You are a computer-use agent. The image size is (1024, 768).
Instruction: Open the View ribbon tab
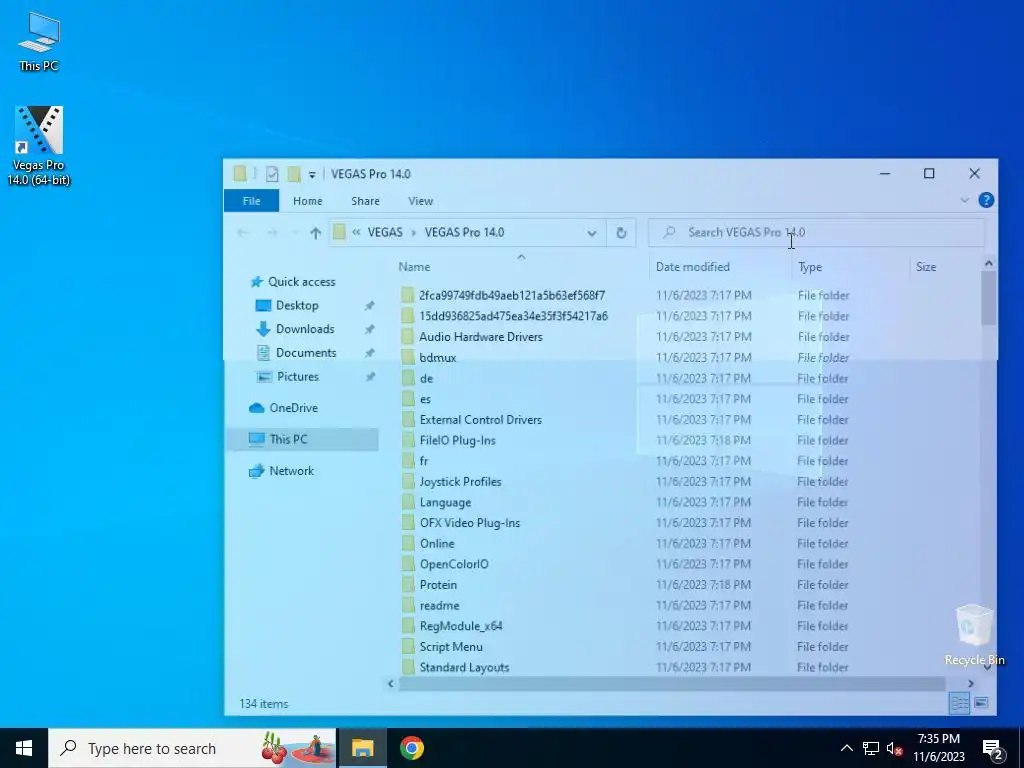421,201
